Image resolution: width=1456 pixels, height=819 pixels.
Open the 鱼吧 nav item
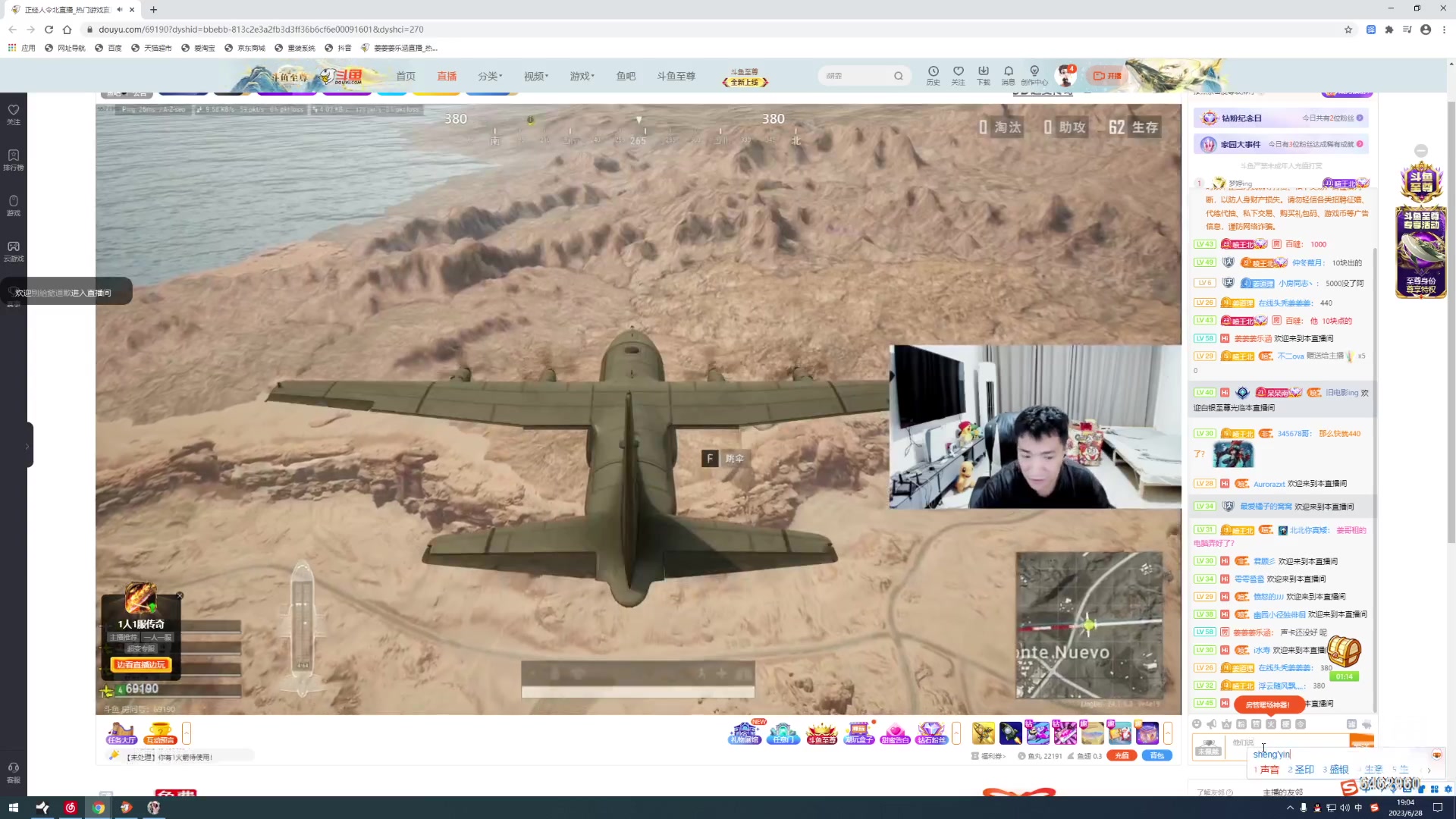(626, 76)
